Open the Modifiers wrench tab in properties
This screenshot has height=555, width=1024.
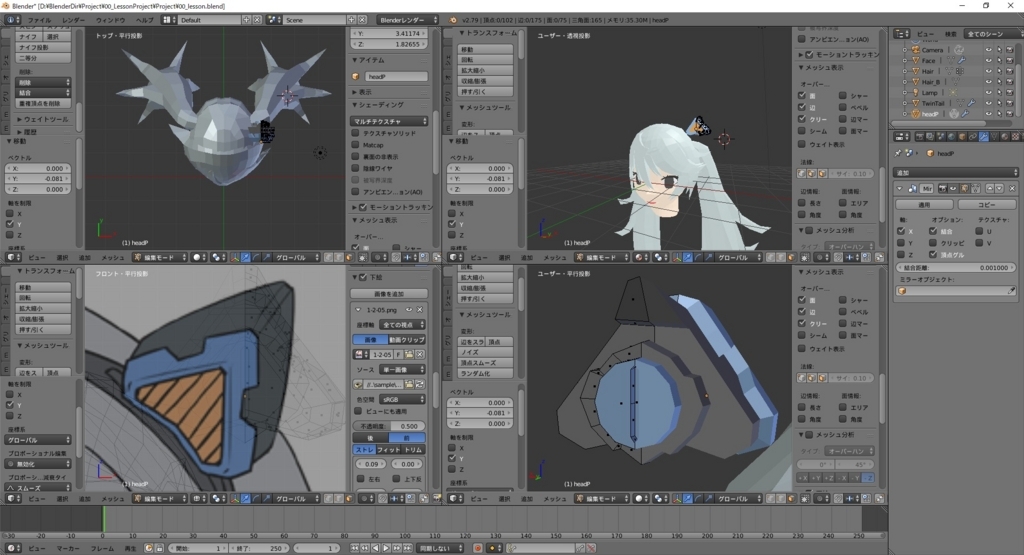[984, 137]
